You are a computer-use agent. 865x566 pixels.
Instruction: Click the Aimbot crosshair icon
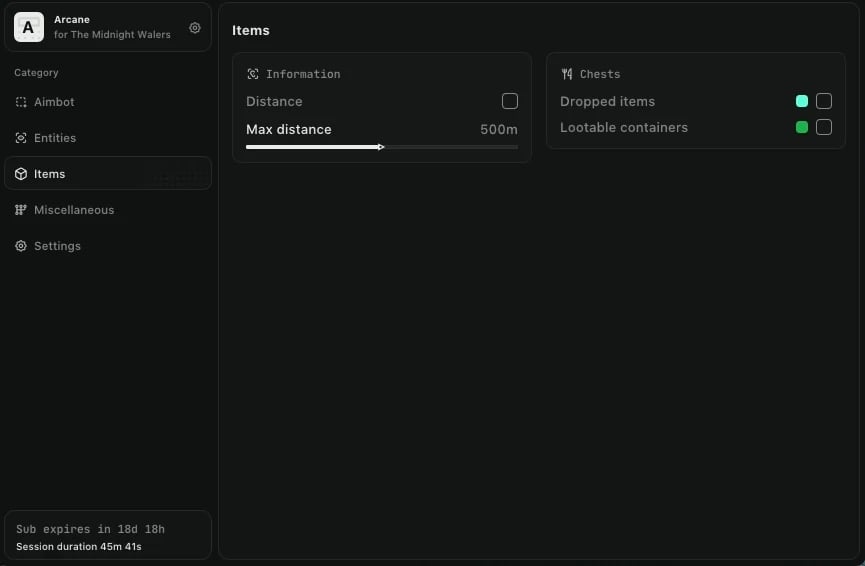[21, 102]
